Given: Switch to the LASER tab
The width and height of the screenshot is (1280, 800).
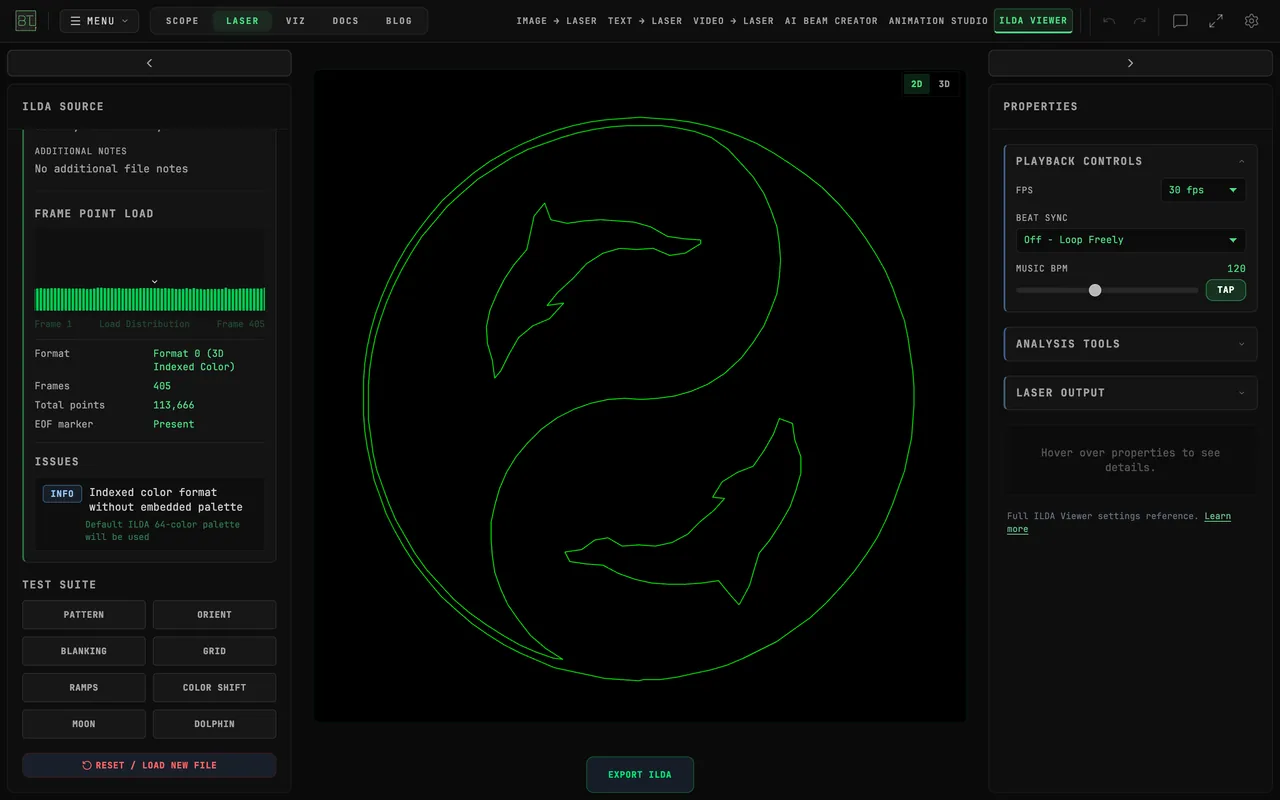Looking at the screenshot, I should (242, 21).
